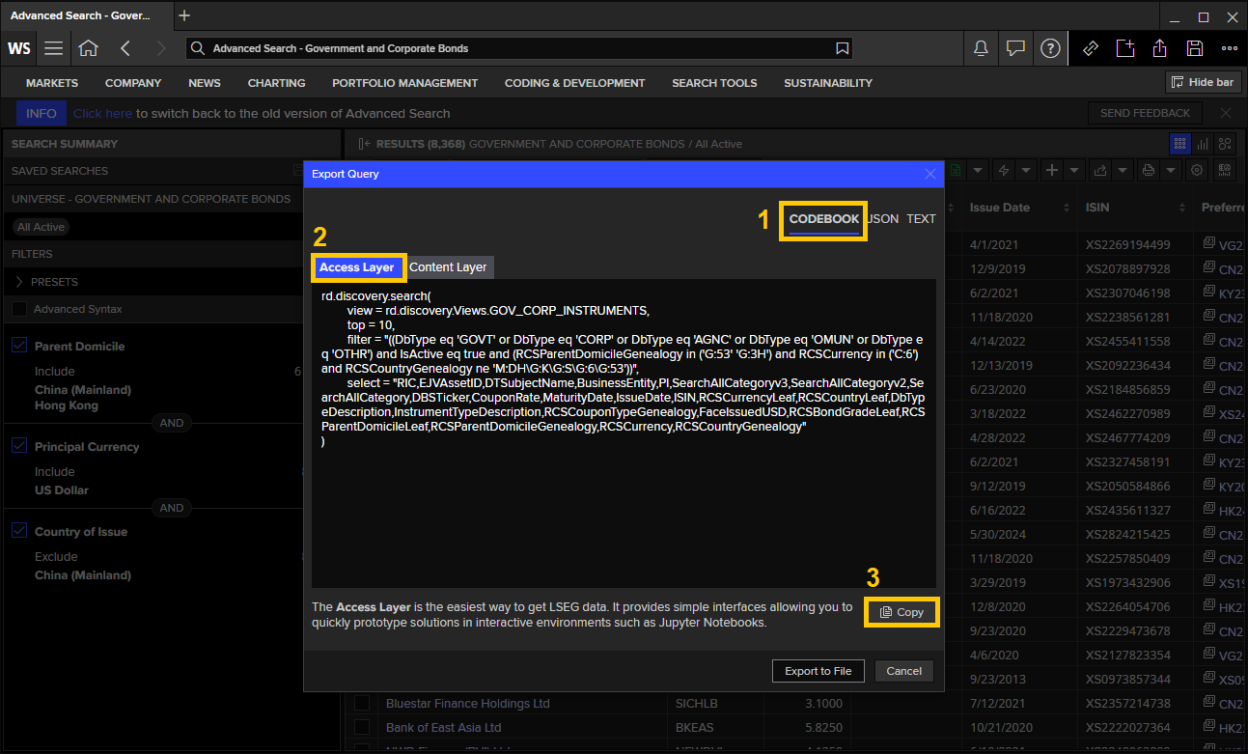
Task: Click the copy link icon in the titlebar
Action: (x=1090, y=48)
